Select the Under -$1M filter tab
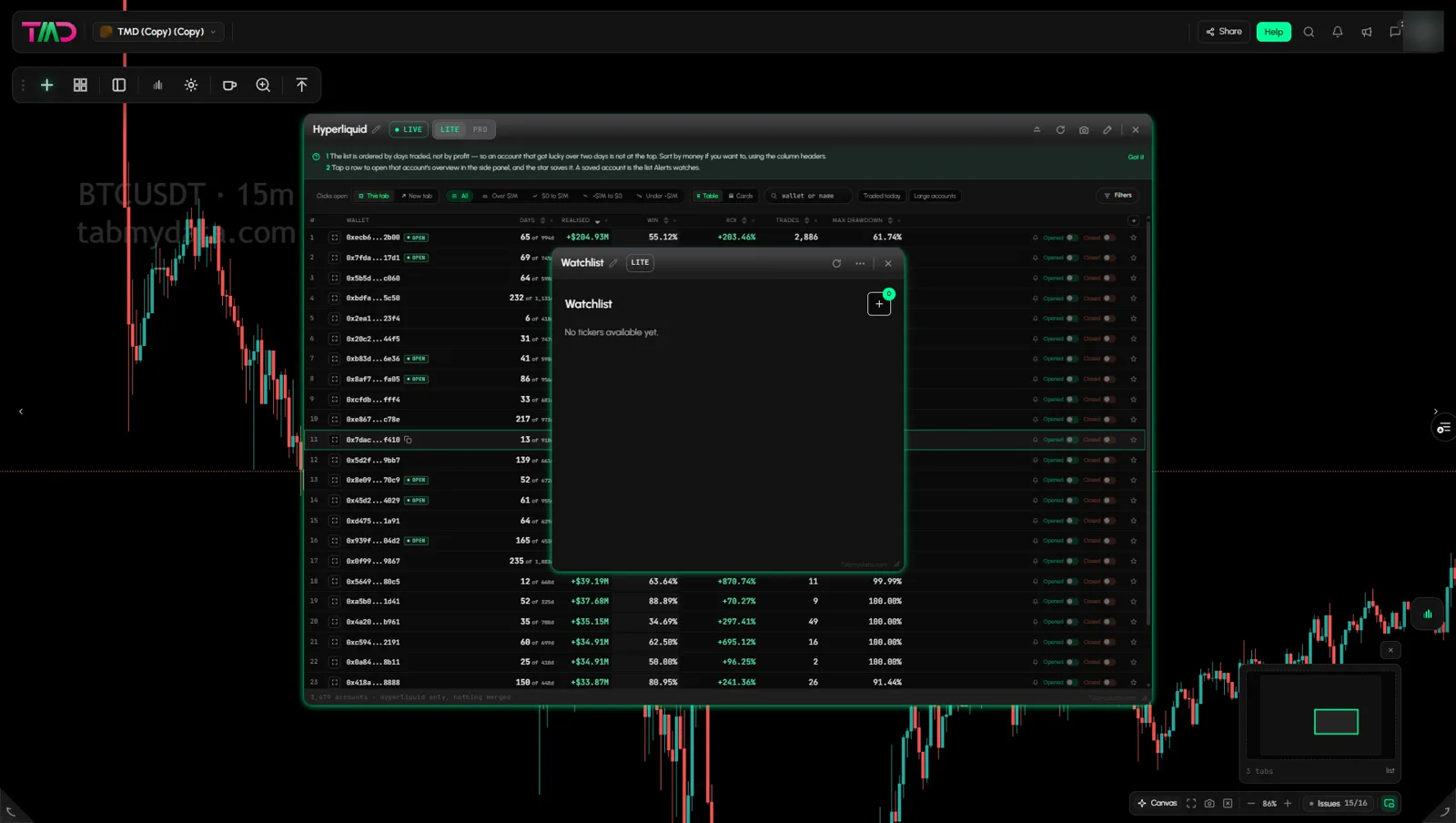Screen dimensions: 1456x823 [x=657, y=196]
